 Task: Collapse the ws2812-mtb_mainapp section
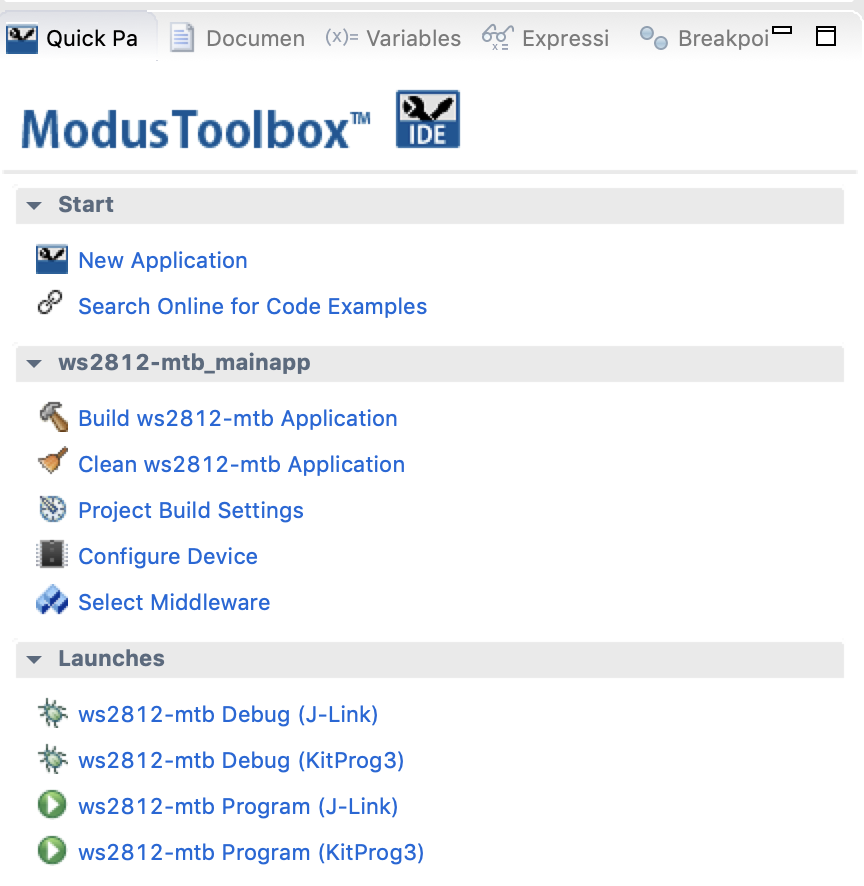(x=34, y=363)
